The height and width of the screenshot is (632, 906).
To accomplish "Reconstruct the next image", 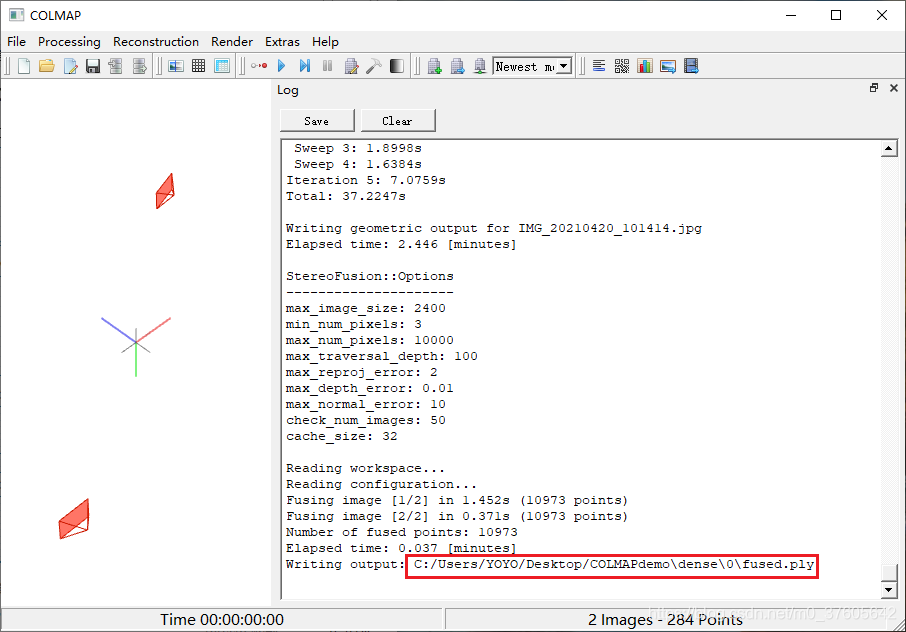I will click(x=305, y=65).
